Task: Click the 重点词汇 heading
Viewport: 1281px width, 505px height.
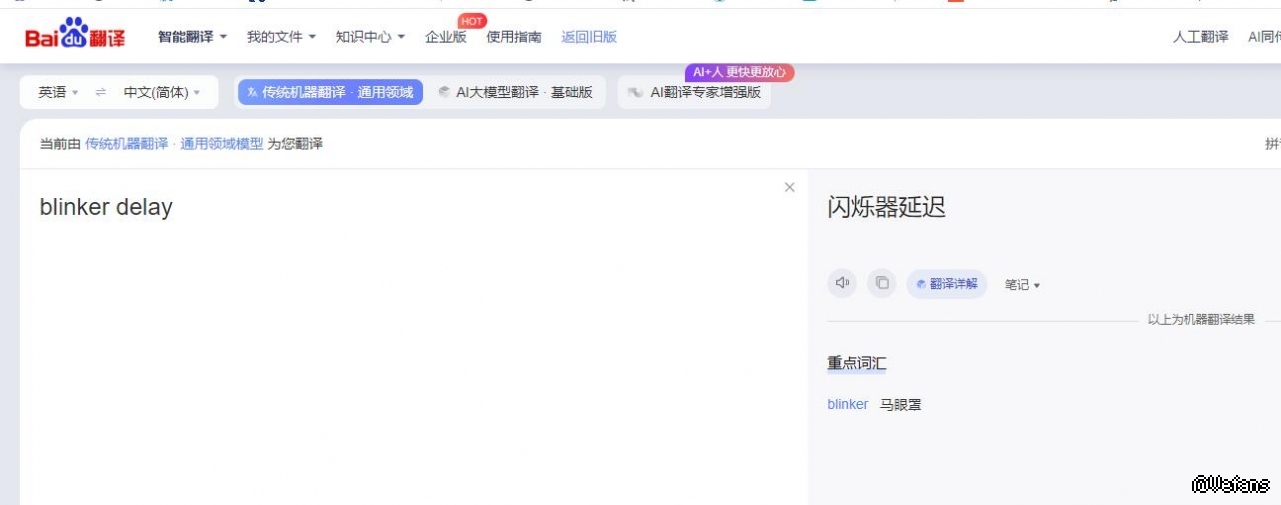Action: coord(857,363)
